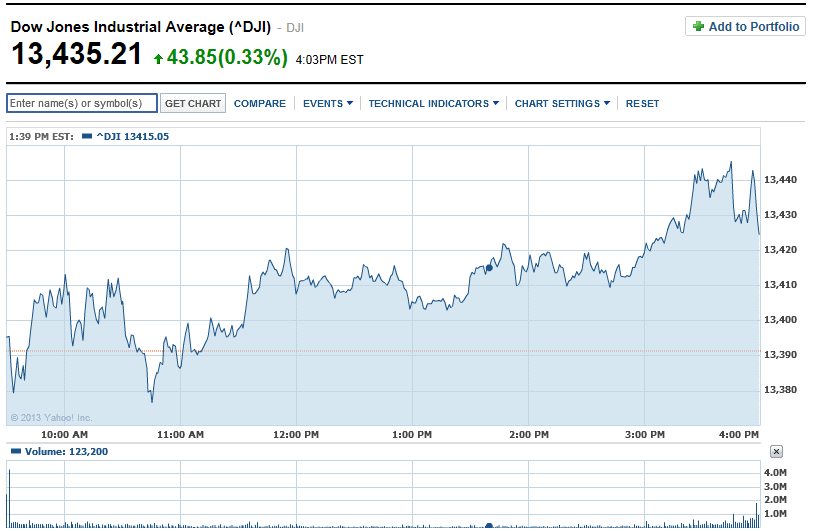This screenshot has width=818, height=531.
Task: Click the 2.0M volume axis label
Action: pos(775,499)
